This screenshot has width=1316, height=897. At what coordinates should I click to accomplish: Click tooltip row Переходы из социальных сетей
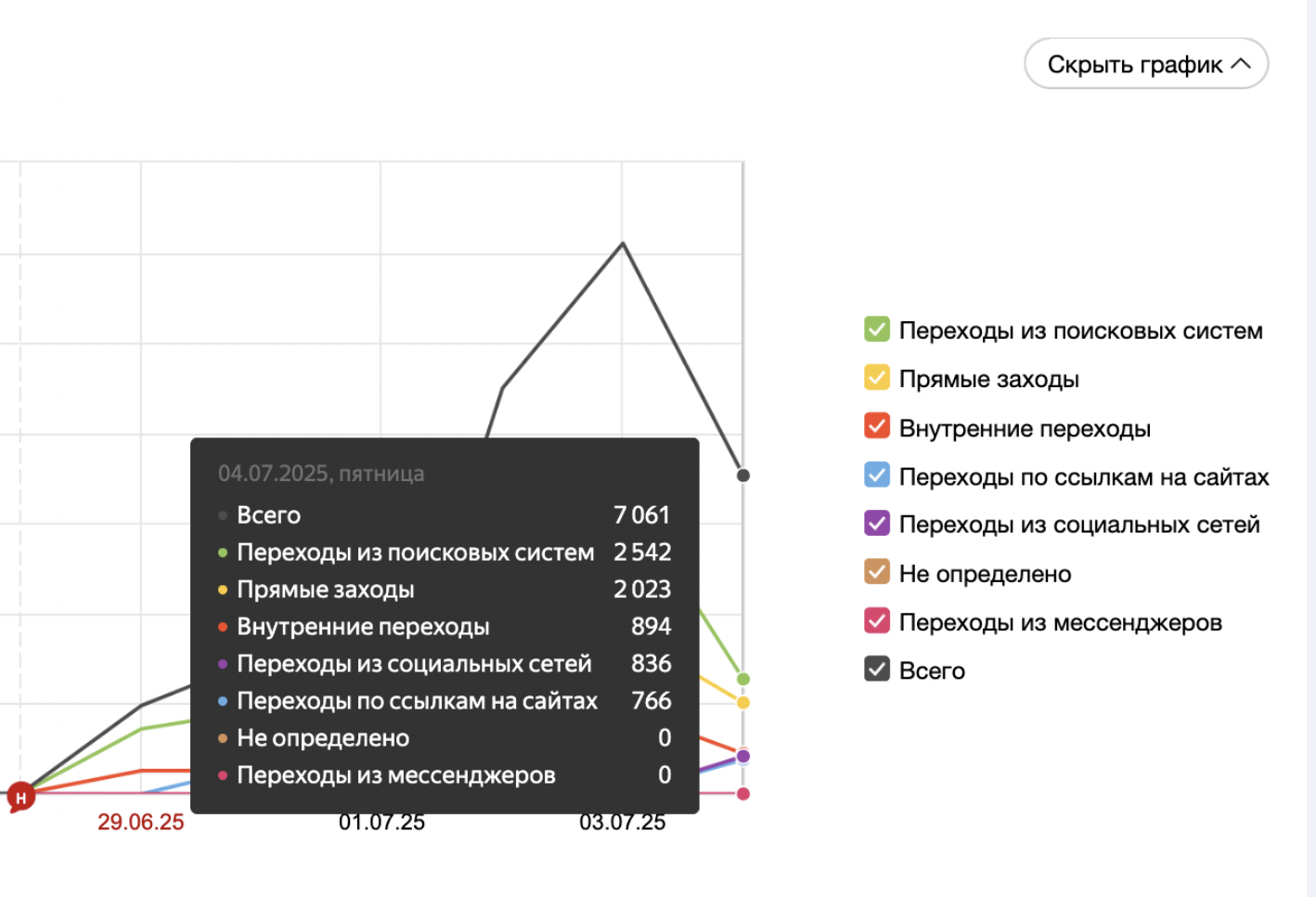(x=414, y=664)
